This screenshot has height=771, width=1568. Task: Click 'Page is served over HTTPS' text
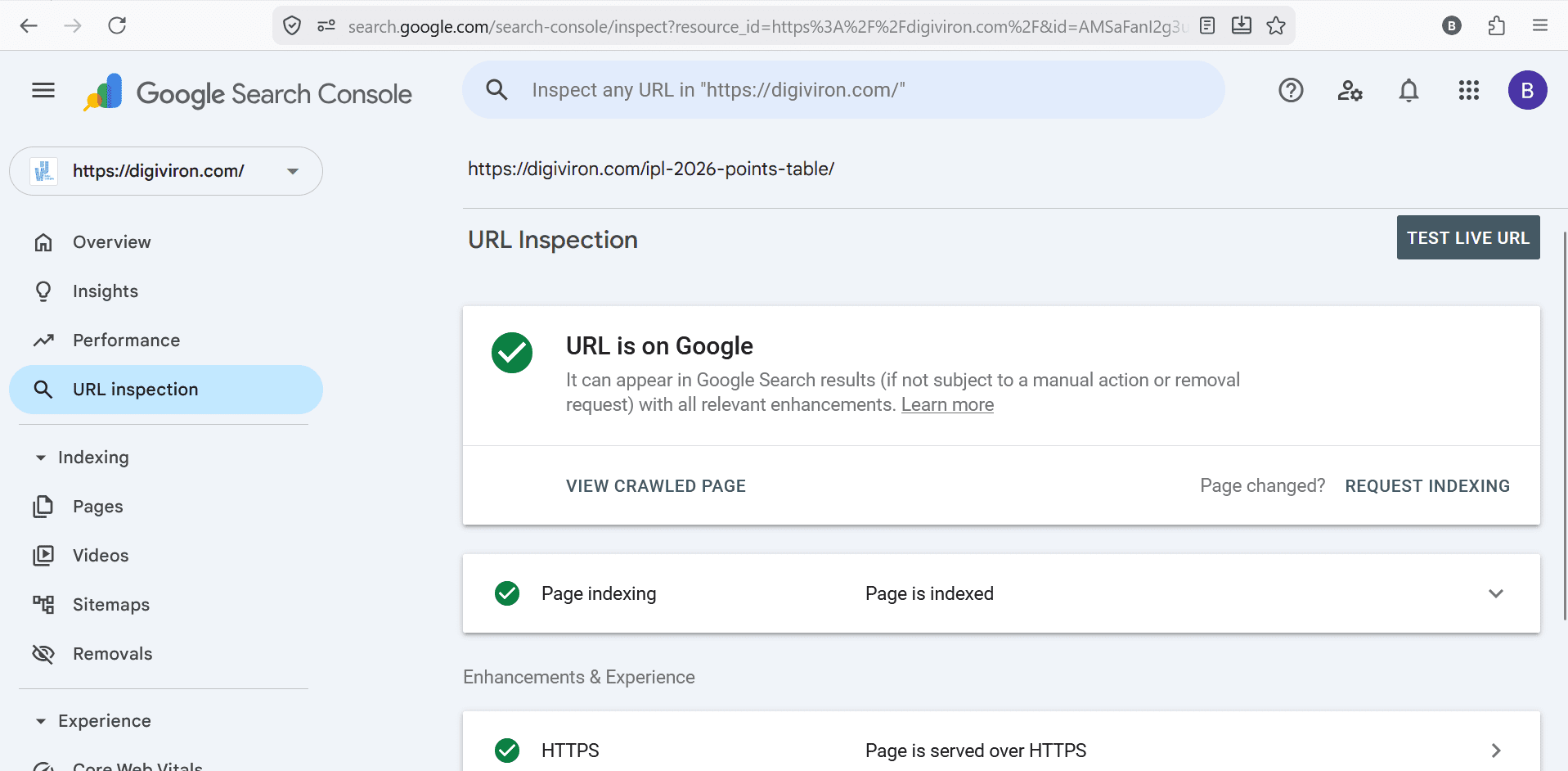coord(976,751)
